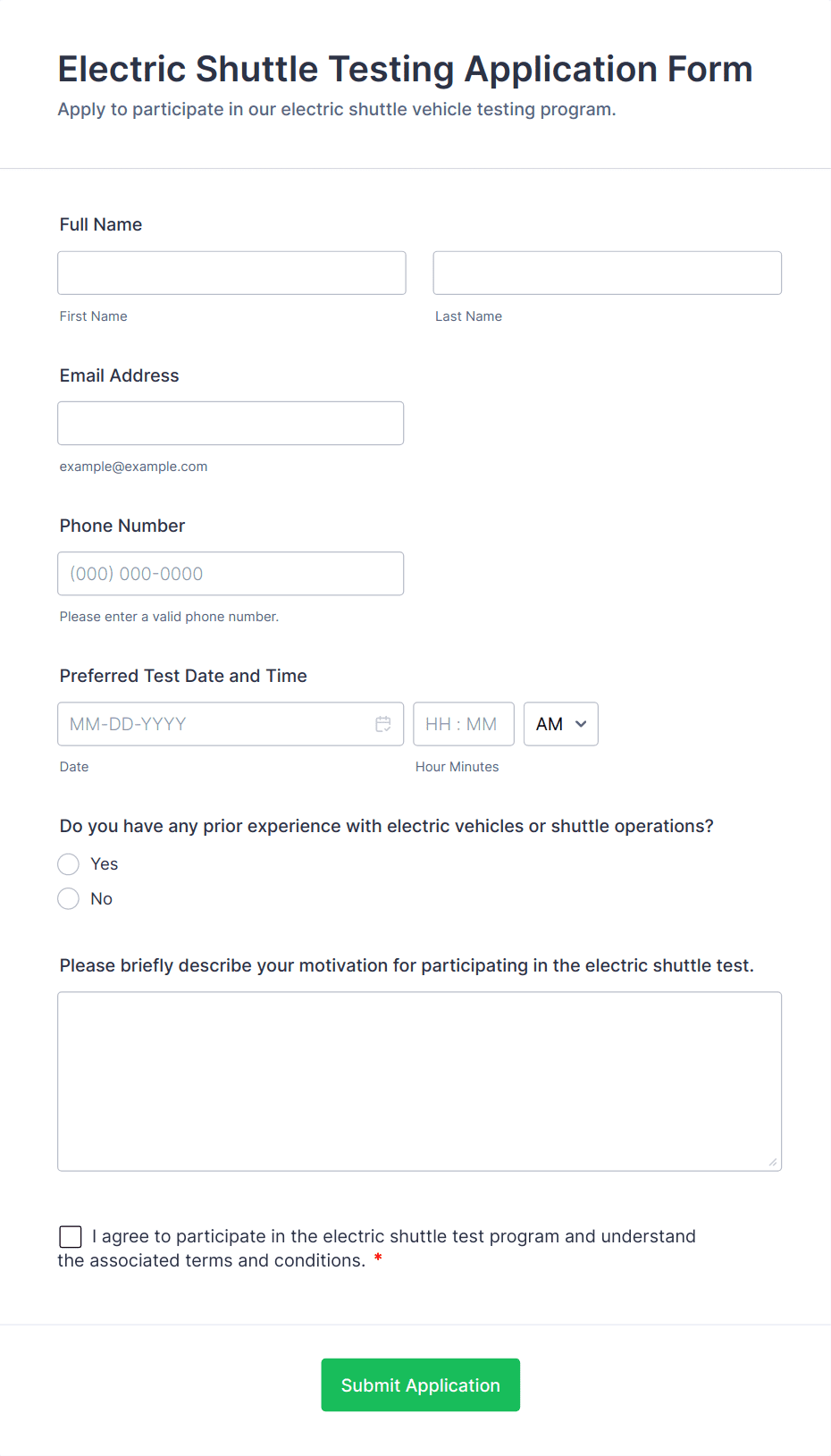Click the "Phone Number" label text
Image resolution: width=831 pixels, height=1456 pixels.
tap(122, 526)
